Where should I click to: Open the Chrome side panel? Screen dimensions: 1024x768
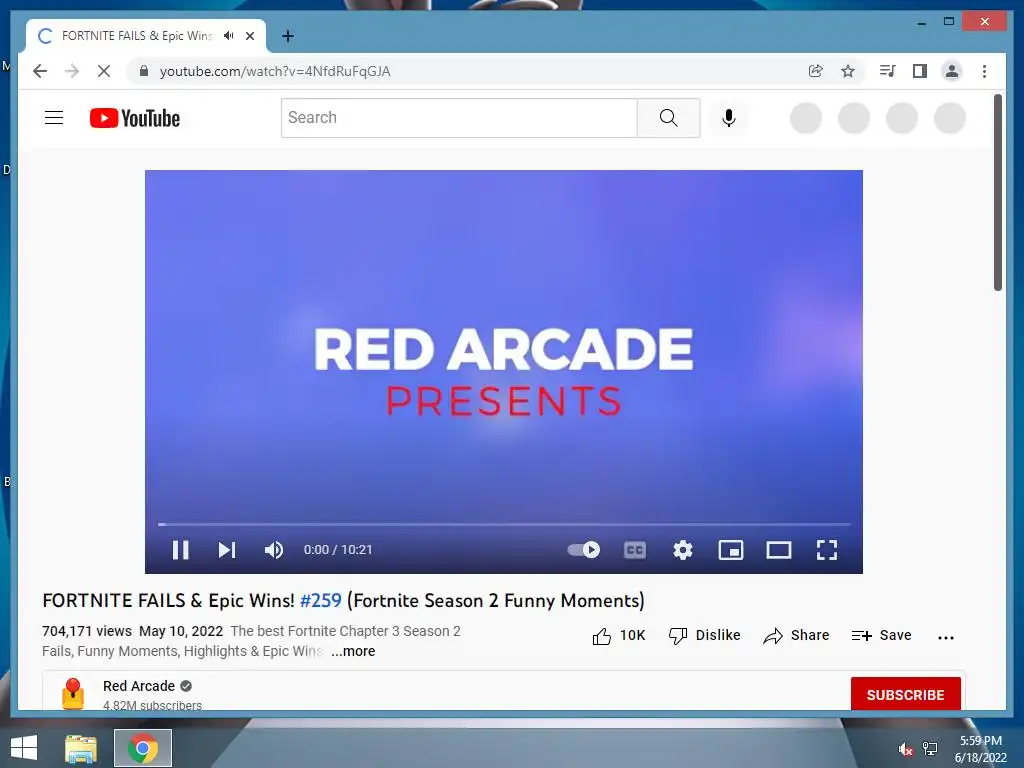coord(920,71)
